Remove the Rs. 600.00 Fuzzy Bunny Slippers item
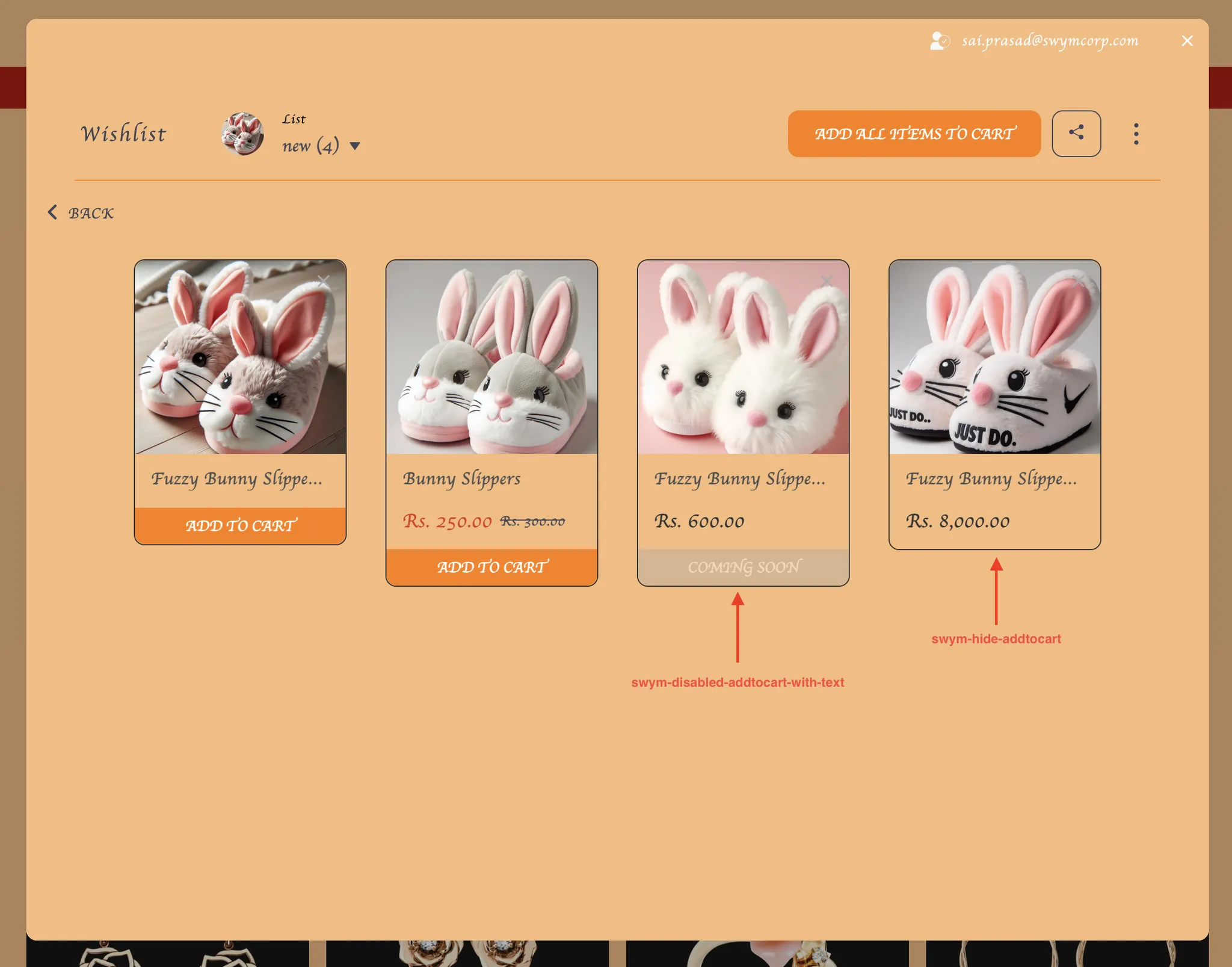This screenshot has height=967, width=1232. click(x=827, y=280)
